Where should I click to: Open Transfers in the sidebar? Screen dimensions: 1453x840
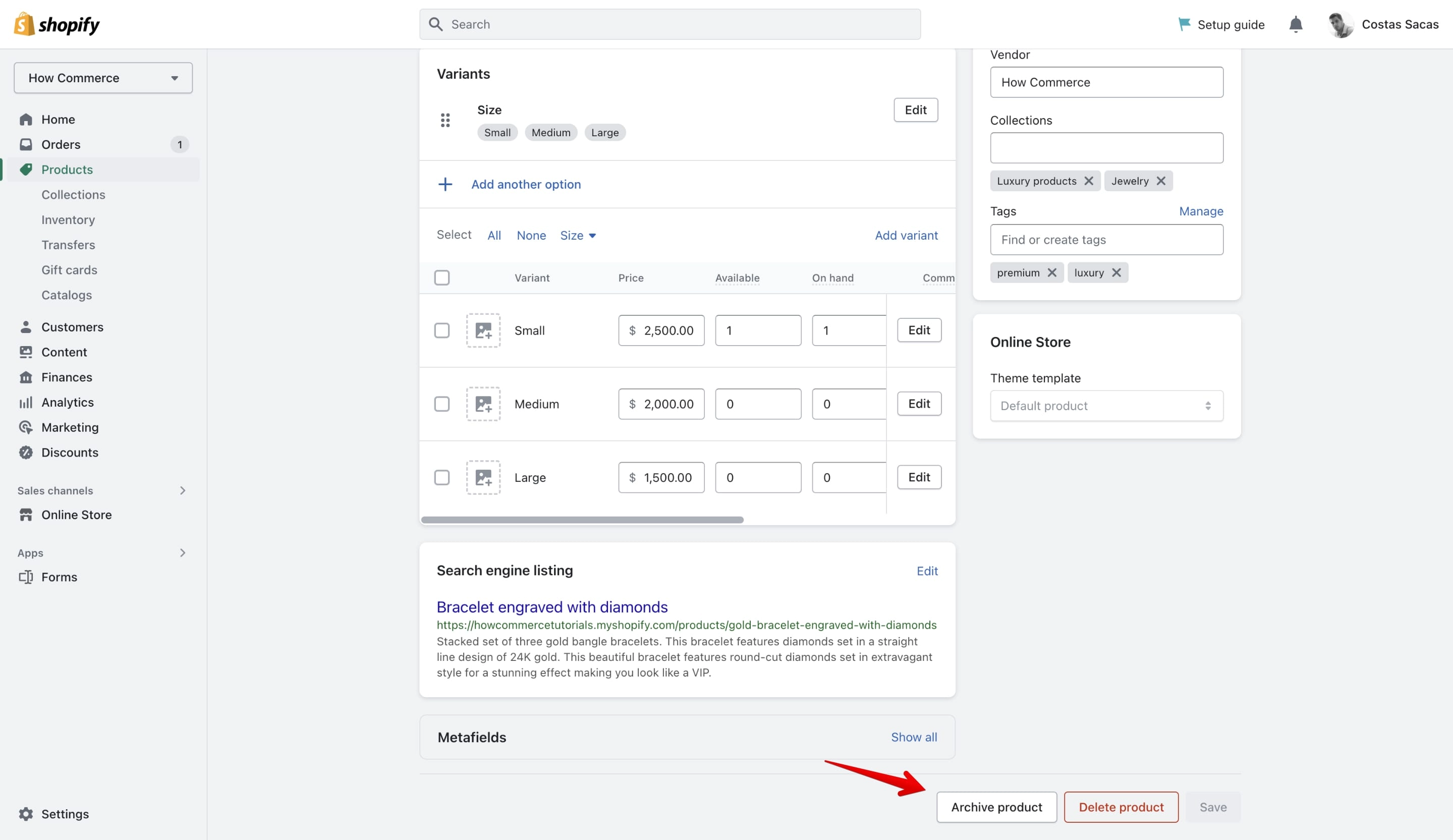(68, 245)
